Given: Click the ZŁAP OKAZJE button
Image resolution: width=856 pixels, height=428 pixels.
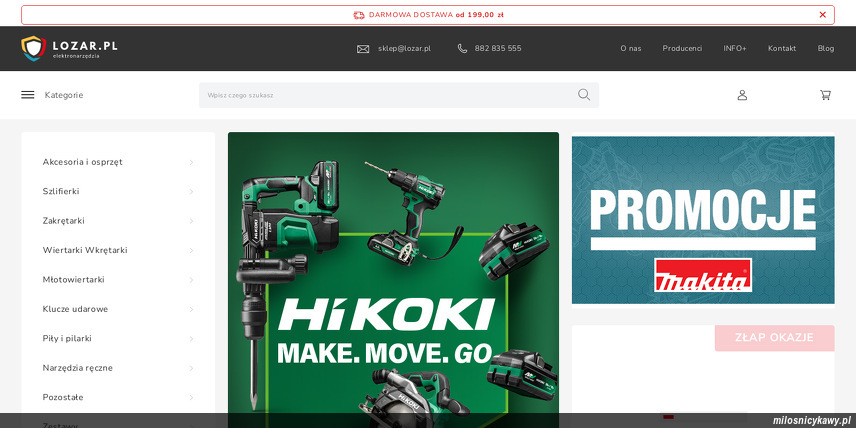Looking at the screenshot, I should (x=774, y=338).
